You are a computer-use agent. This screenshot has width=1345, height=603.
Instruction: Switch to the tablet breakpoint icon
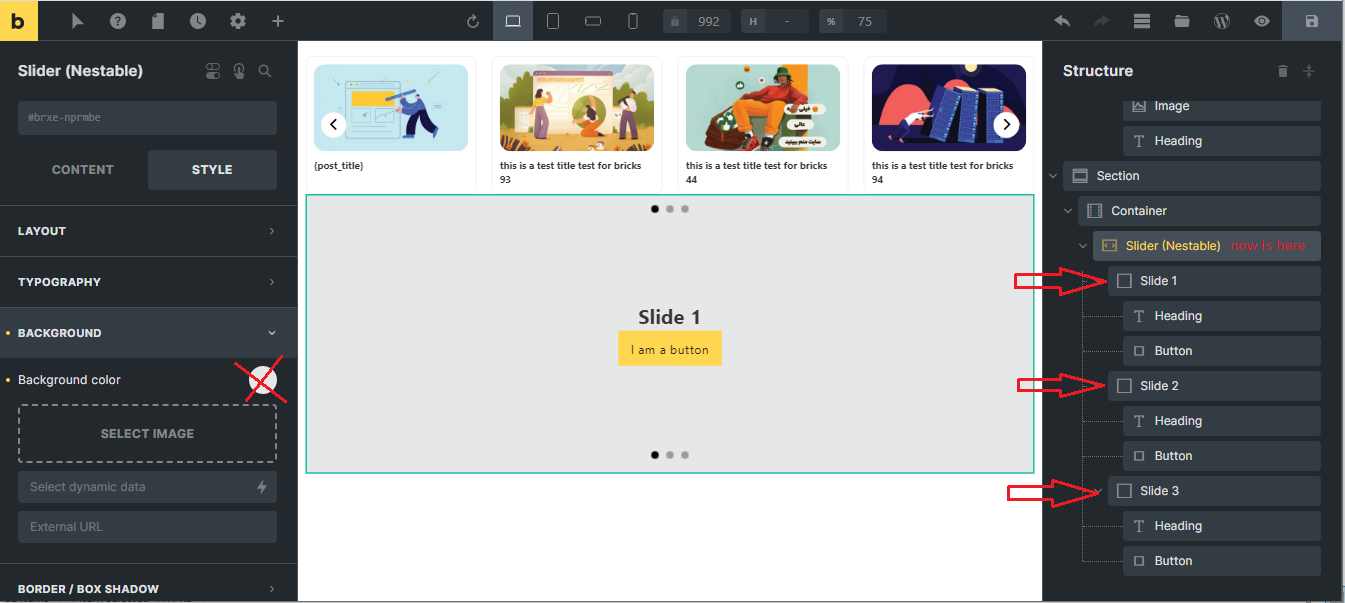click(552, 20)
